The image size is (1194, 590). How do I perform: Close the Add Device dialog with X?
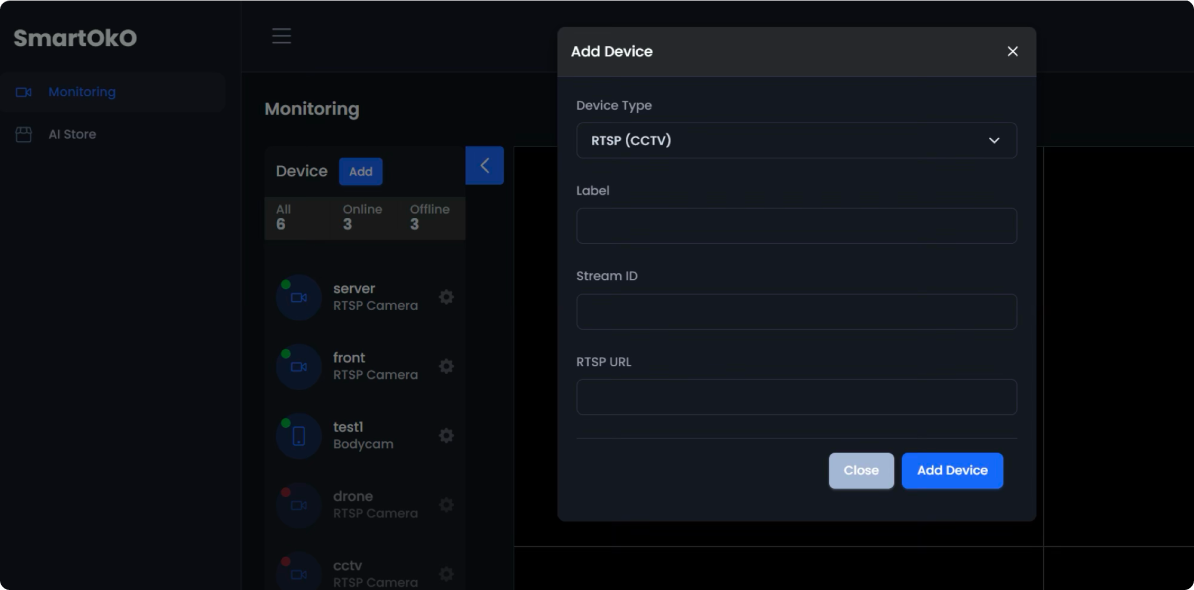(1013, 51)
